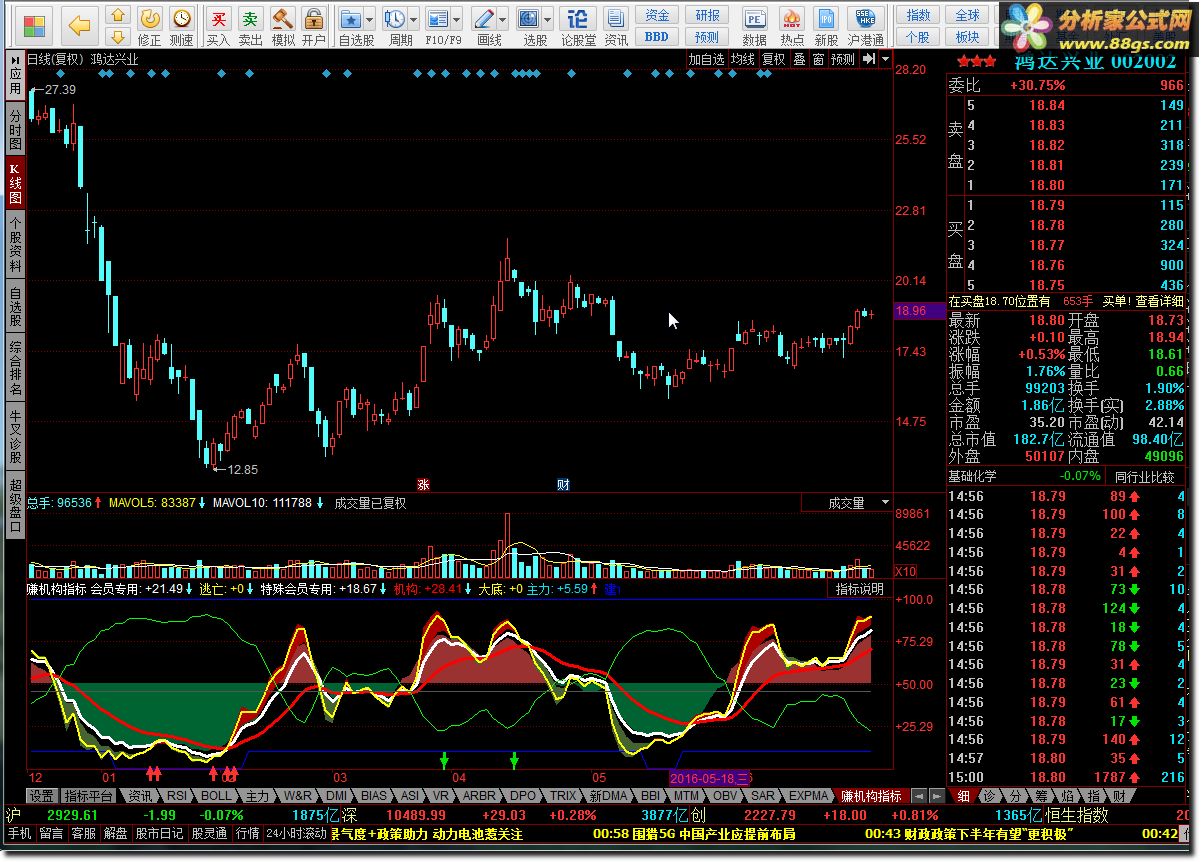Click 加自选 add to watchlist
This screenshot has width=1201, height=862.
click(706, 59)
